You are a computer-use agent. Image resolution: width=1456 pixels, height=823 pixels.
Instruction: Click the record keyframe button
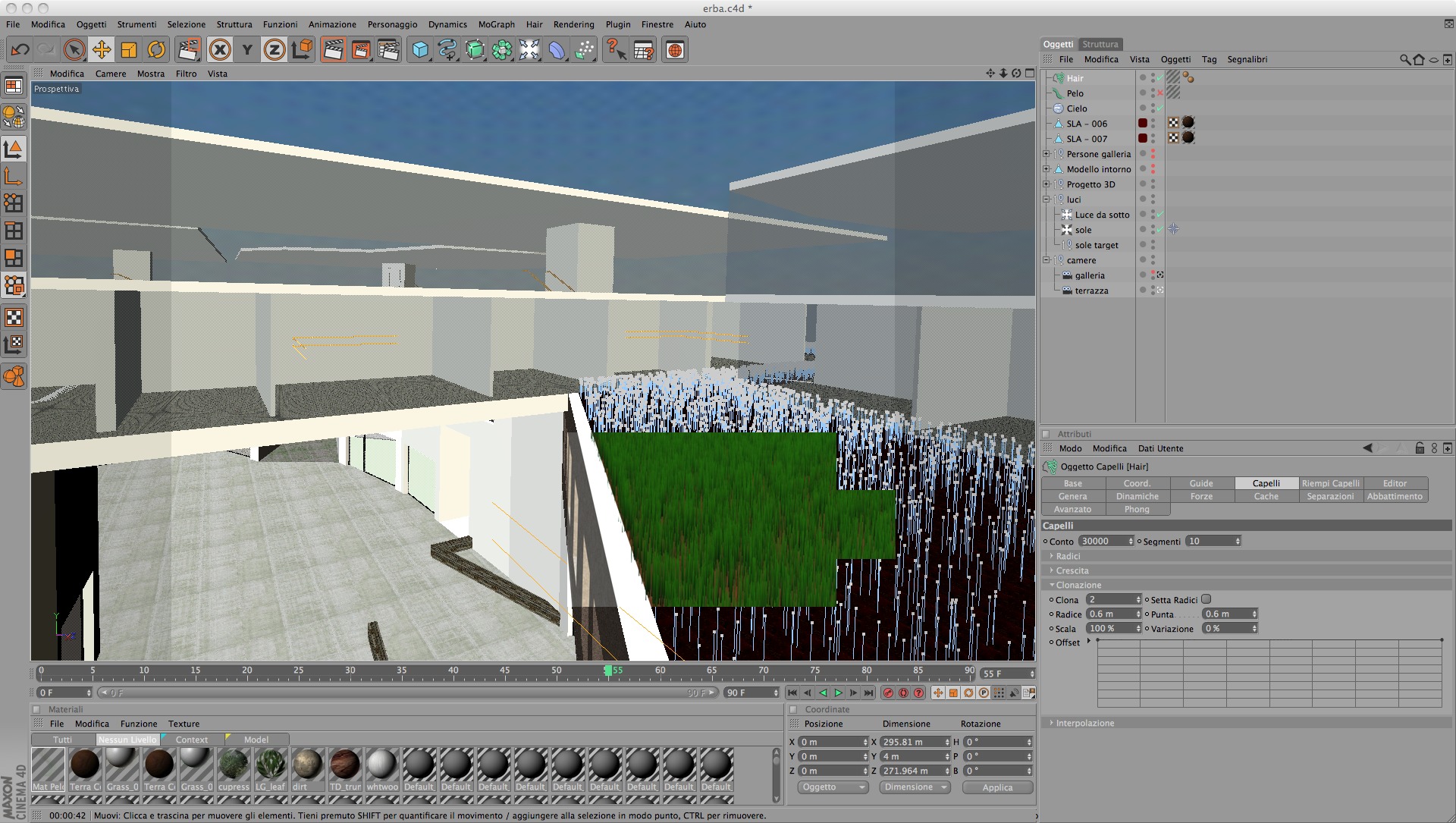(888, 693)
